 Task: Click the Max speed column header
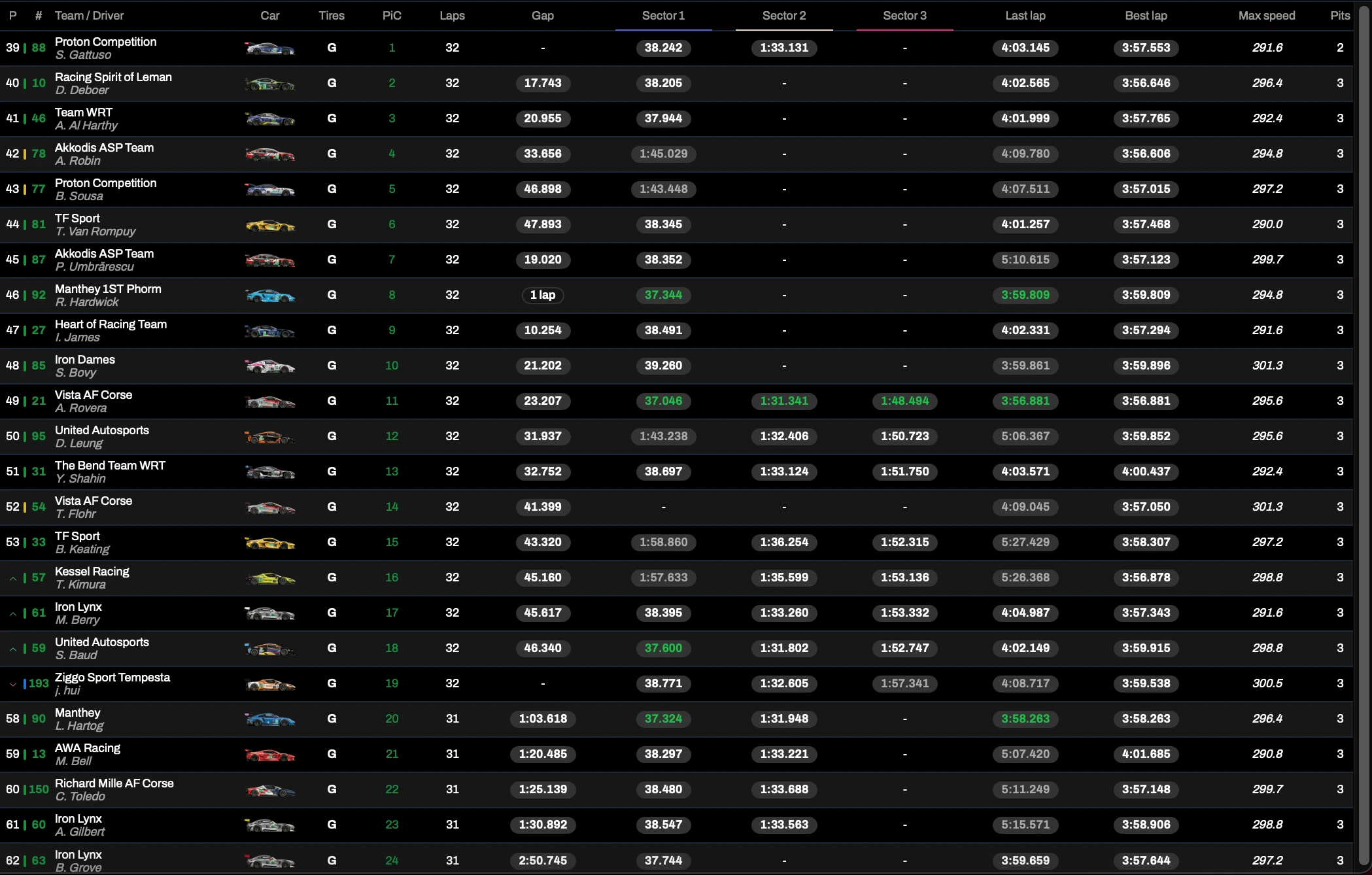tap(1267, 16)
